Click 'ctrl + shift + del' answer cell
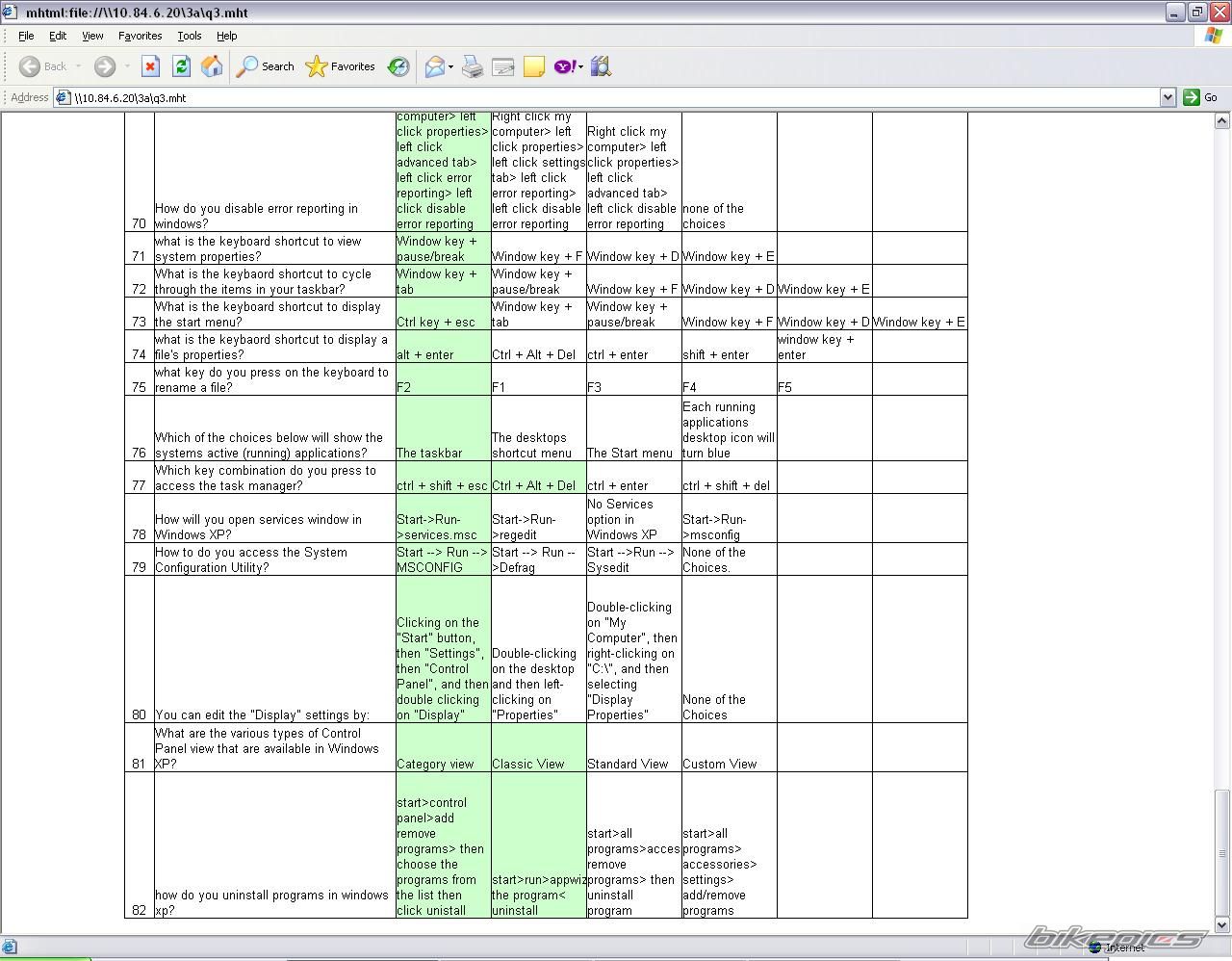 (x=729, y=478)
